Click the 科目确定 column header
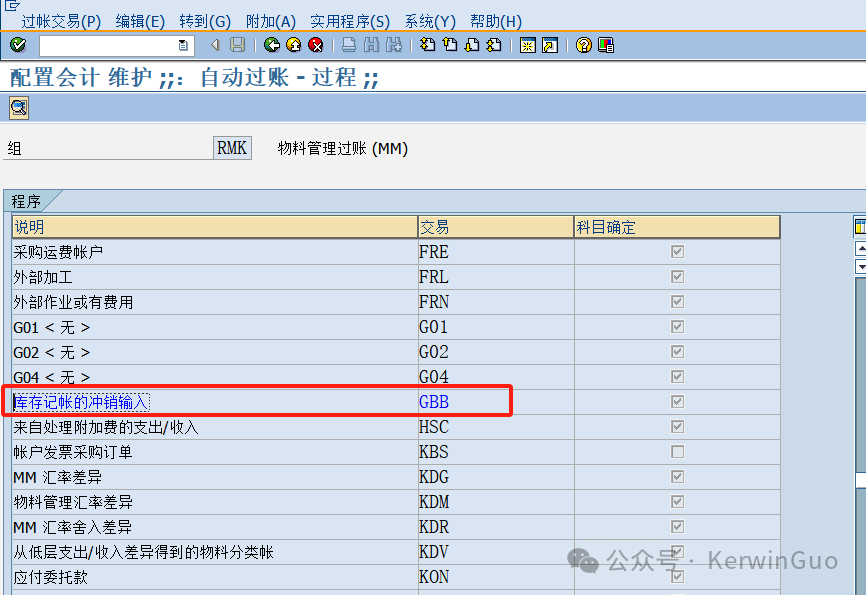 coord(677,227)
